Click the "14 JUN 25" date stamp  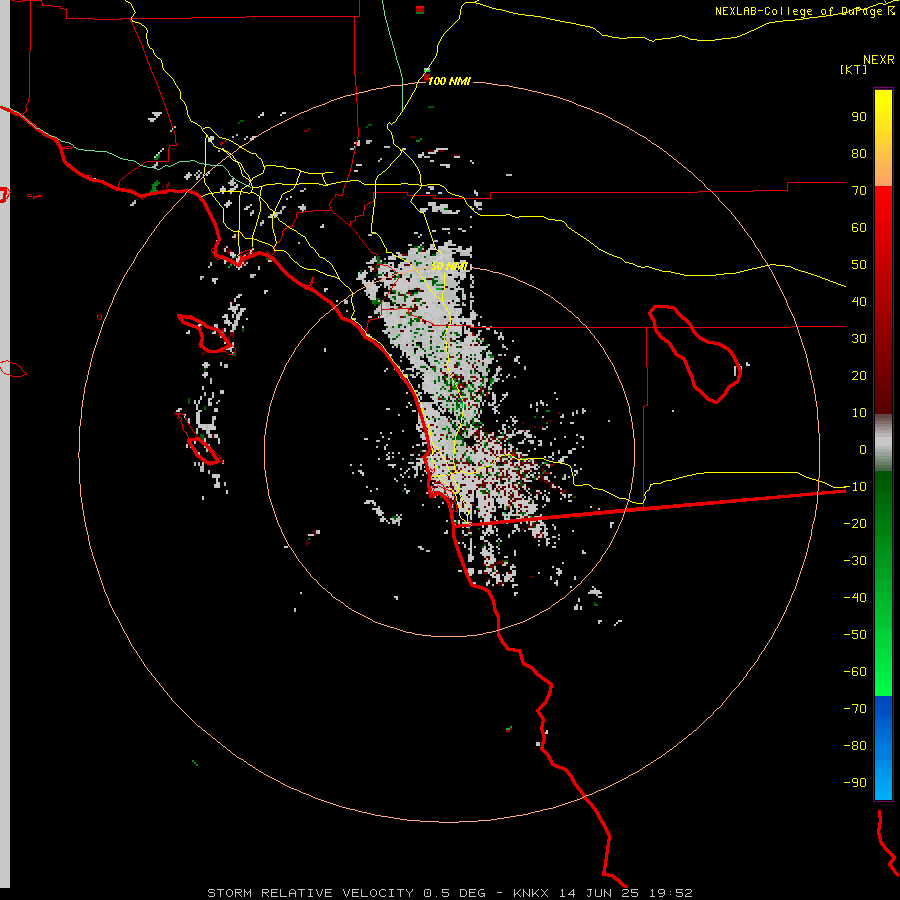[x=599, y=893]
